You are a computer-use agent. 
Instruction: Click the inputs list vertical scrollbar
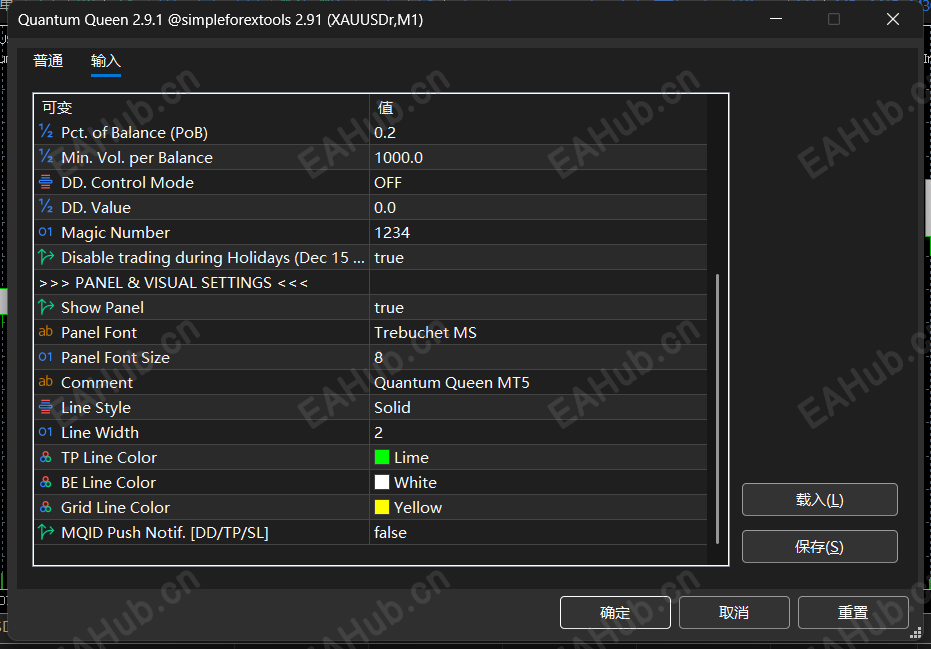coord(717,409)
